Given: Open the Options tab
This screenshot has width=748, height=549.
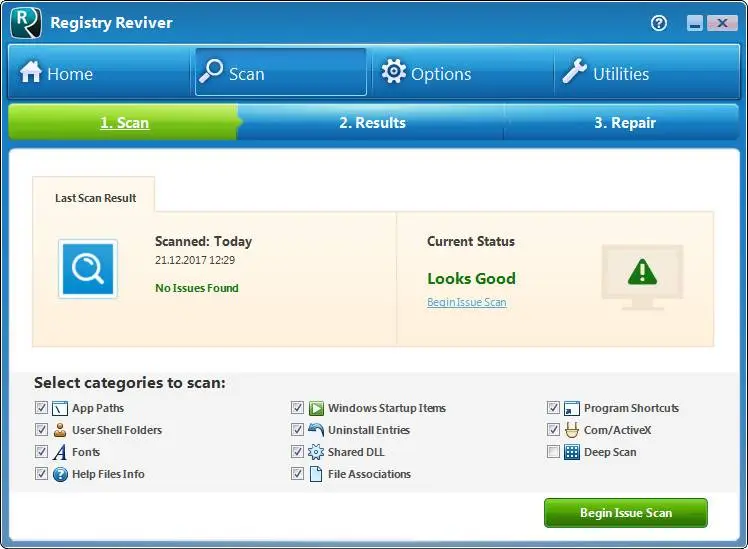Looking at the screenshot, I should [x=463, y=72].
